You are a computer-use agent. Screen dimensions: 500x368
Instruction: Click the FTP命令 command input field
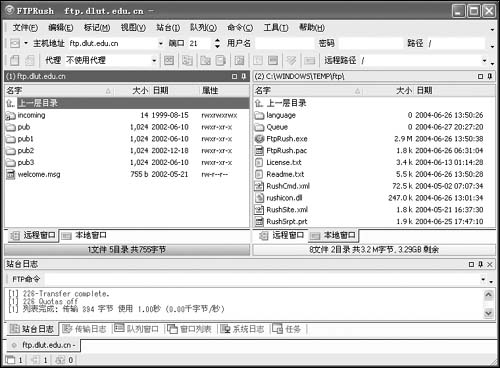(x=262, y=279)
